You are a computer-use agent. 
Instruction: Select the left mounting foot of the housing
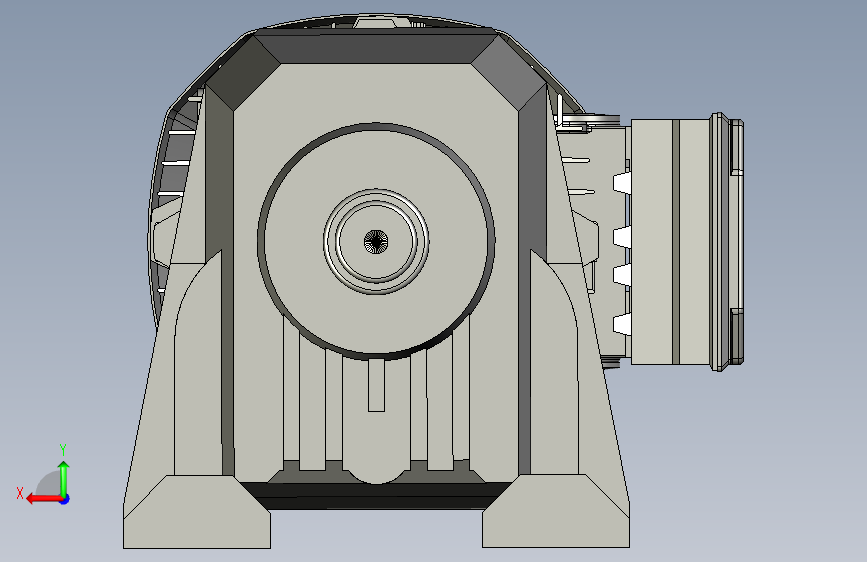click(197, 512)
